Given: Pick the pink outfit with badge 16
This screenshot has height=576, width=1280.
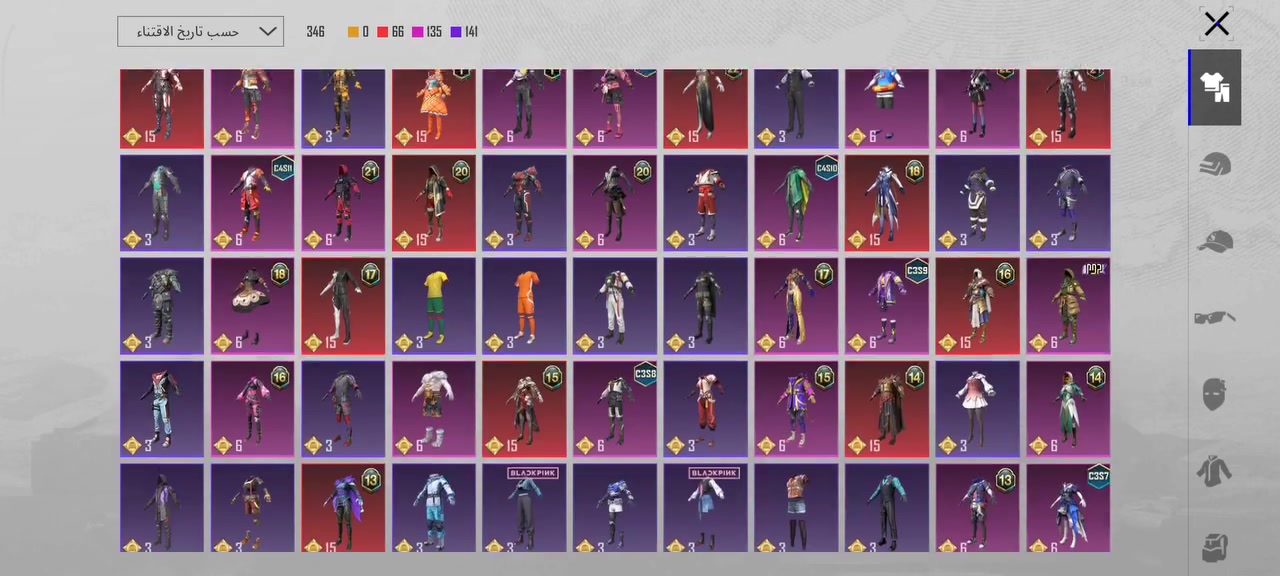Looking at the screenshot, I should (x=253, y=409).
